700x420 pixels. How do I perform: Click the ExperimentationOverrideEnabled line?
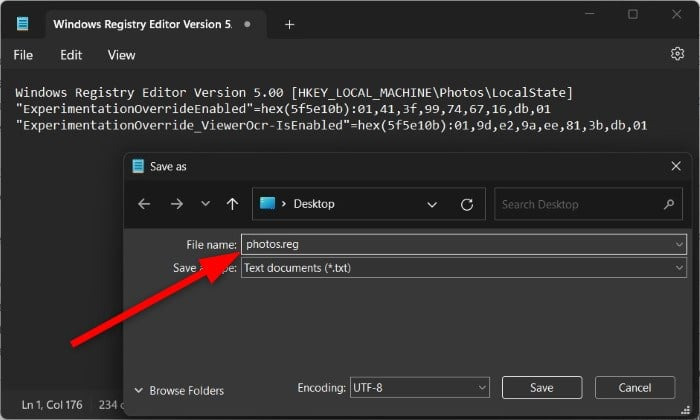coord(283,109)
